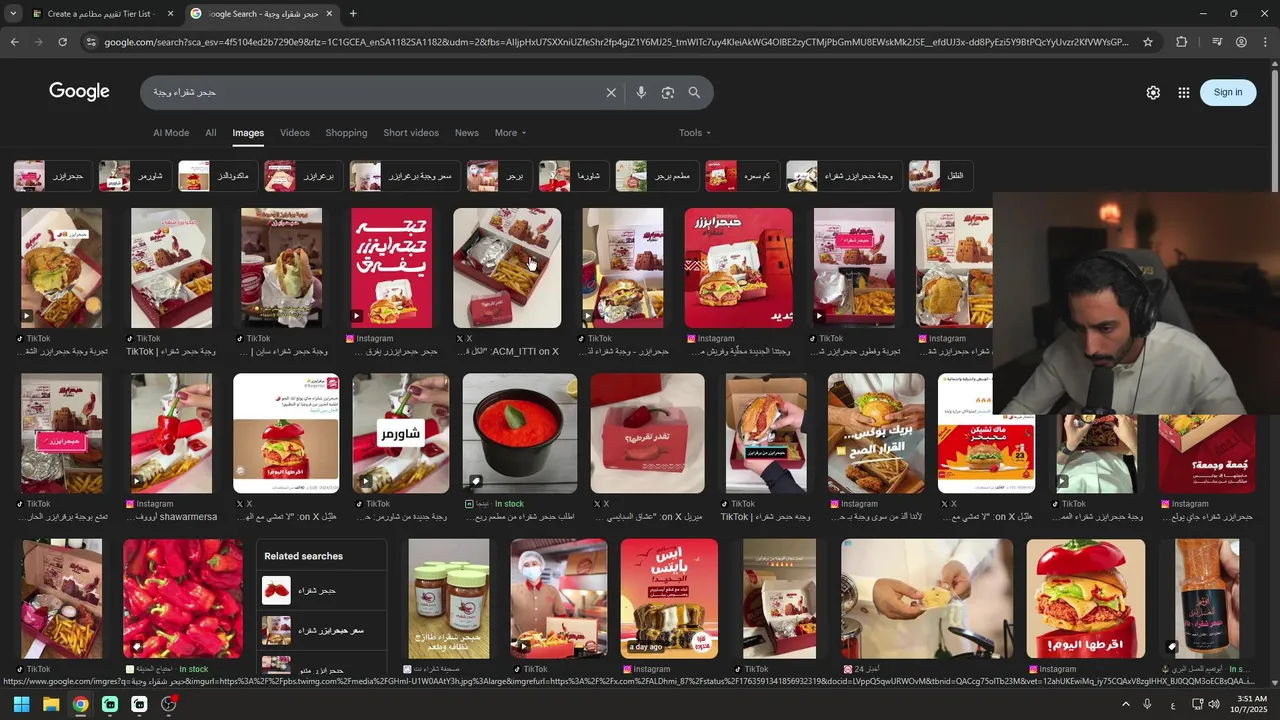
Task: Reload the Google results page
Action: (62, 42)
